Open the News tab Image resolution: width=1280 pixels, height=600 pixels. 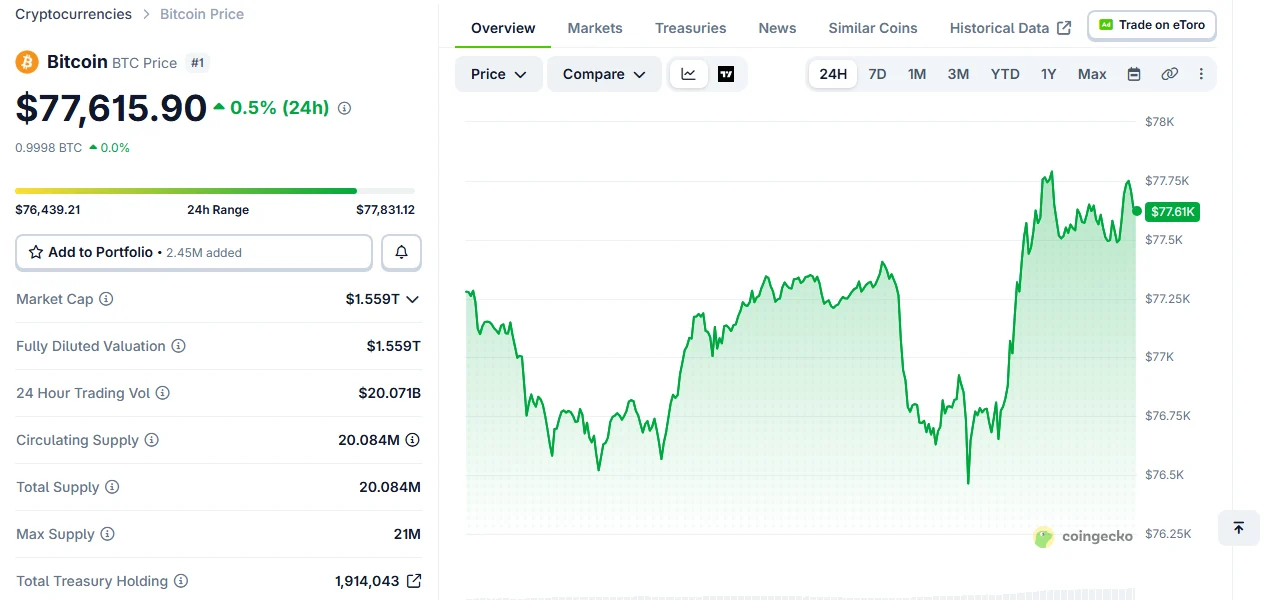777,28
